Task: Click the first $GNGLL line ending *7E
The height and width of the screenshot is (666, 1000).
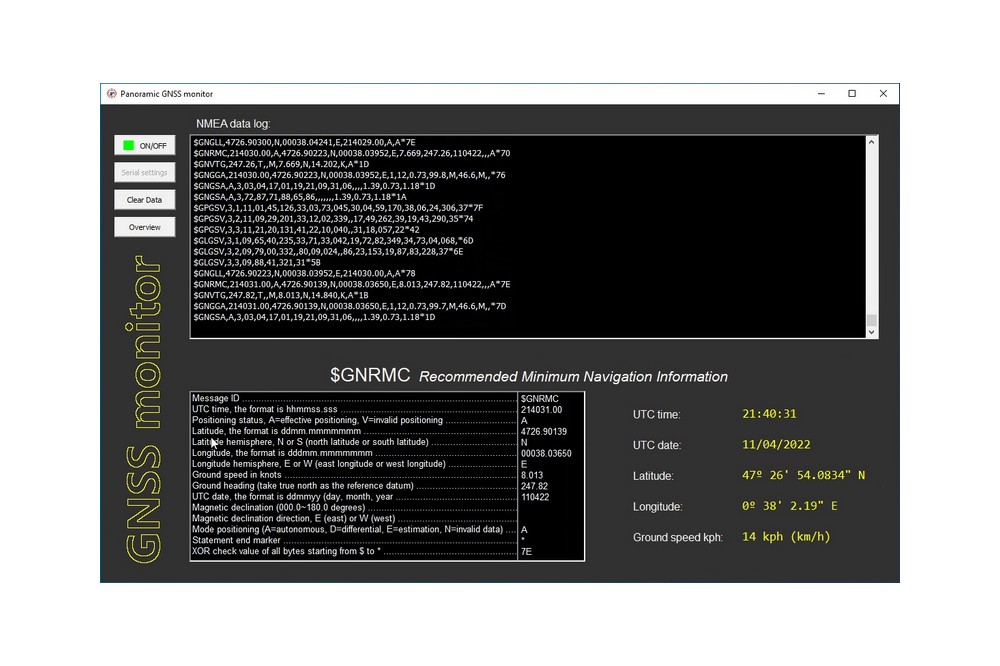Action: 305,142
